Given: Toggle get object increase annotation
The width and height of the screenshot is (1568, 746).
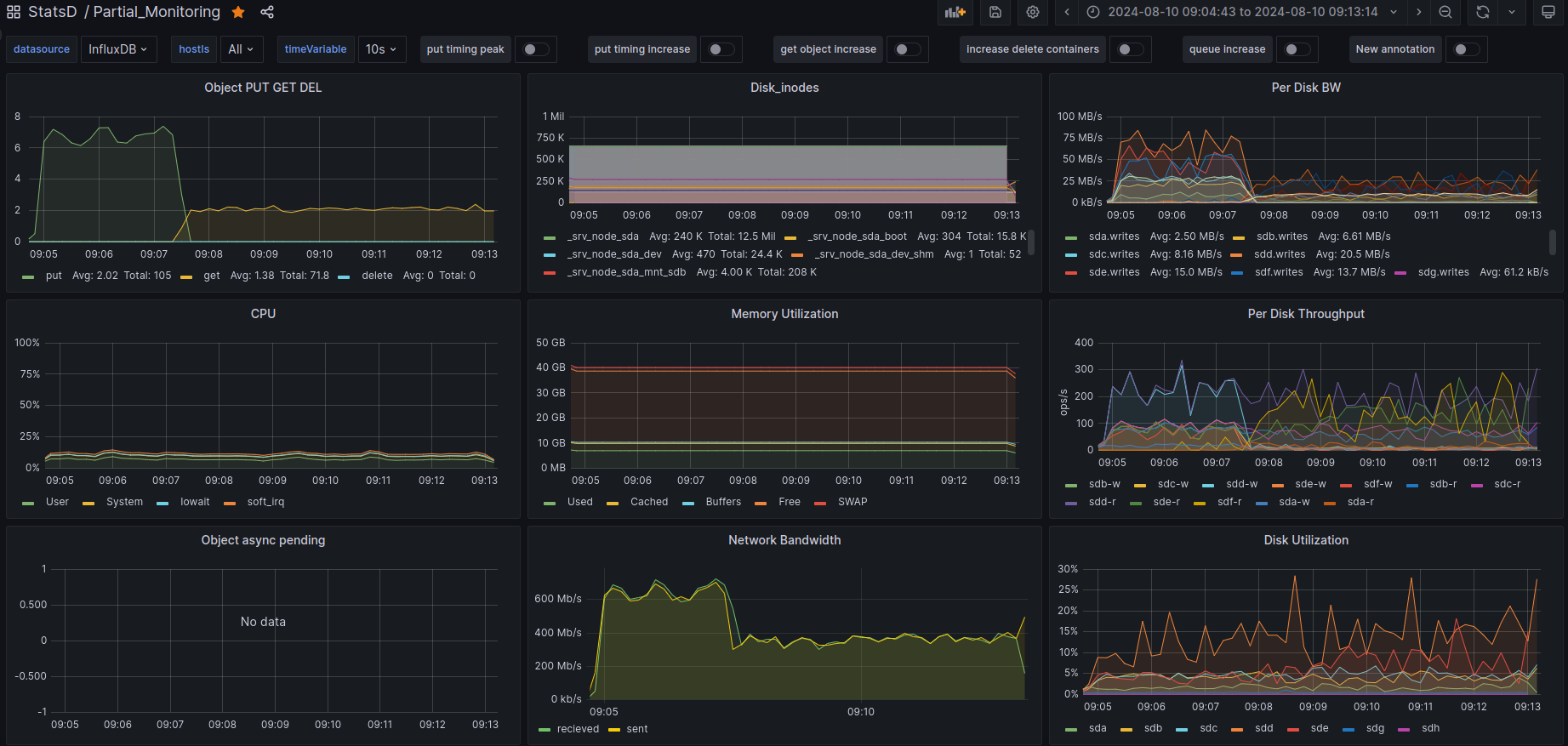Looking at the screenshot, I should click(x=907, y=49).
